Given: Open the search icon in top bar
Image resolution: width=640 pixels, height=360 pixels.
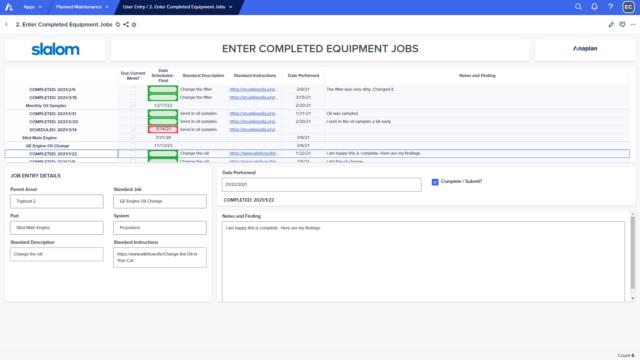Looking at the screenshot, I should pos(578,7).
